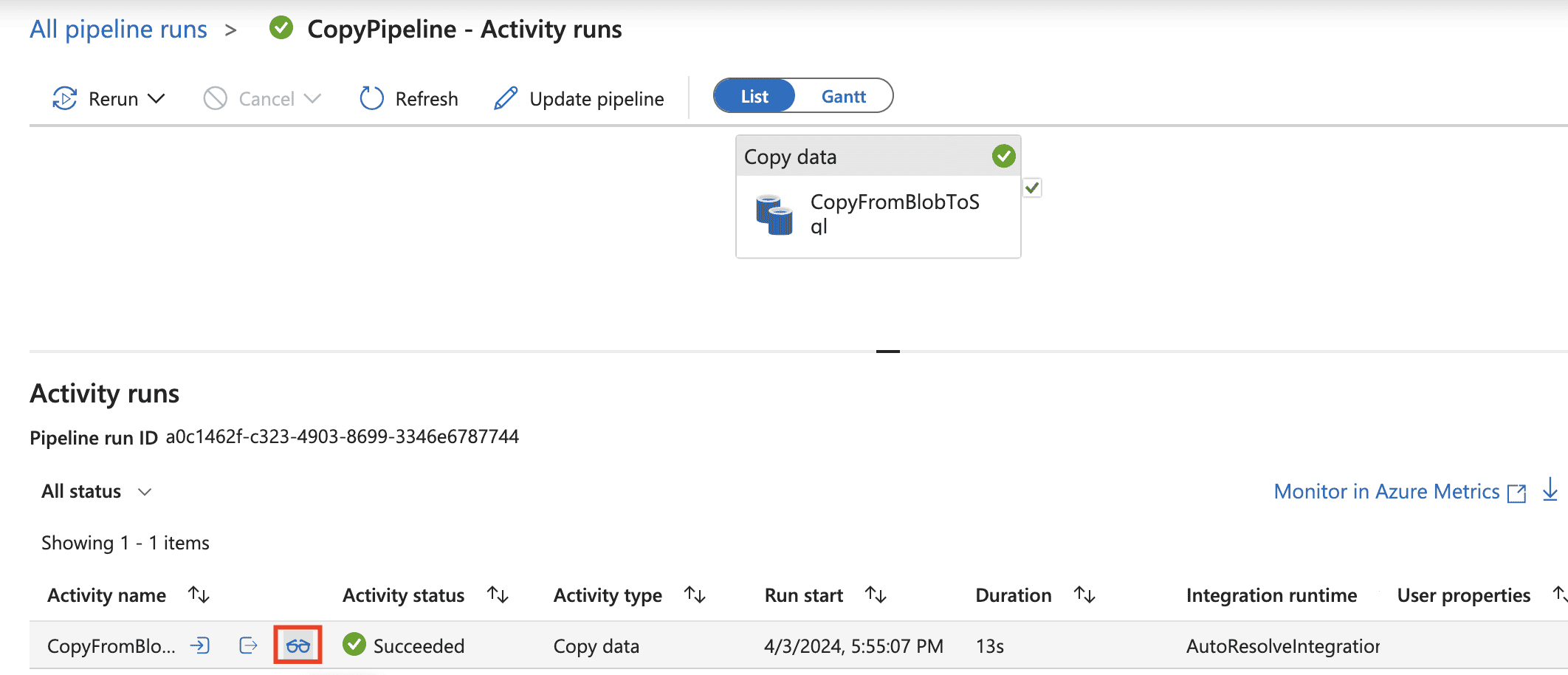1568x675 pixels.
Task: Sort by the Duration column
Action: [1084, 595]
